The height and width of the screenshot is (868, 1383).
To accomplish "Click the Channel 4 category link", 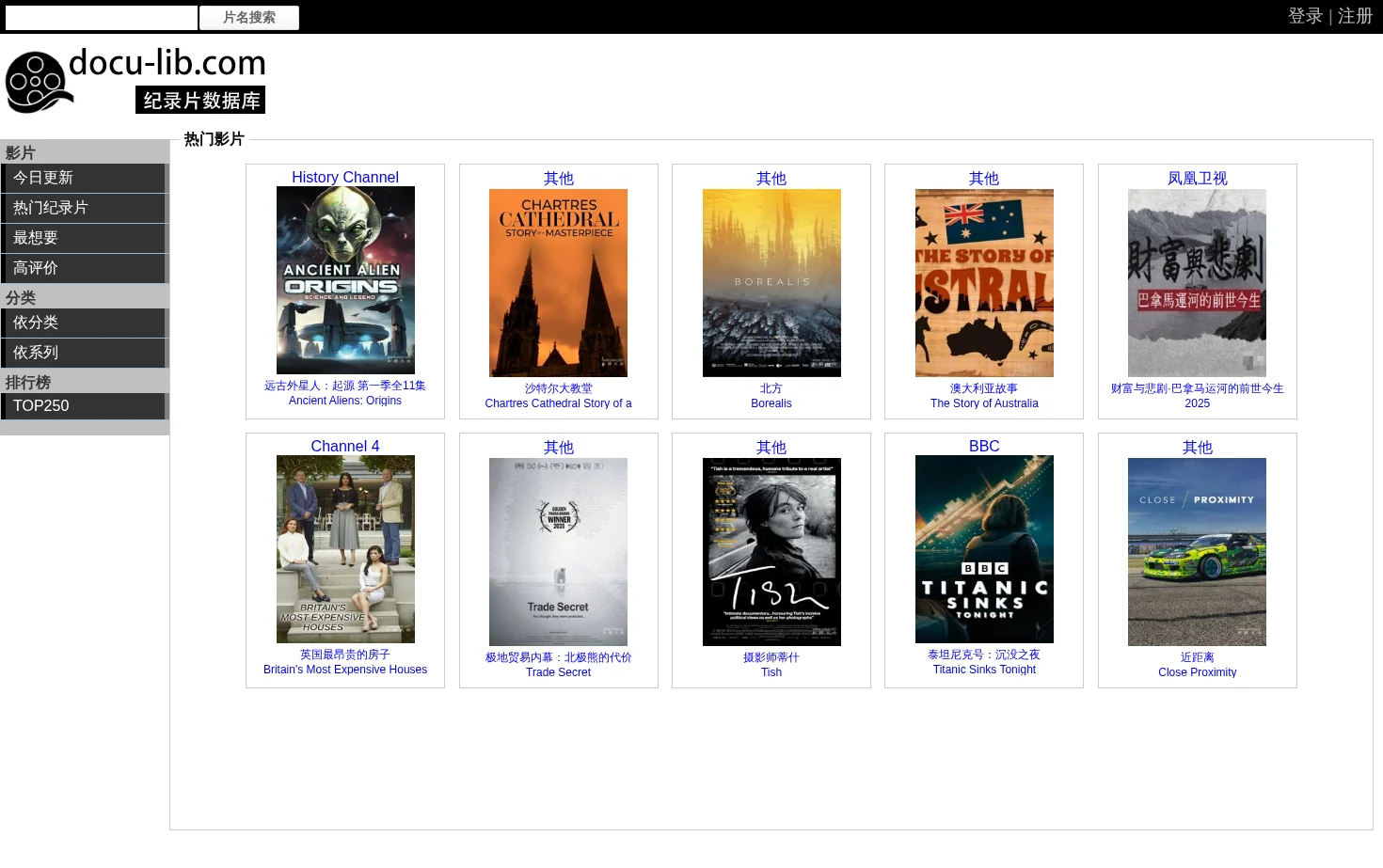I will 345,446.
